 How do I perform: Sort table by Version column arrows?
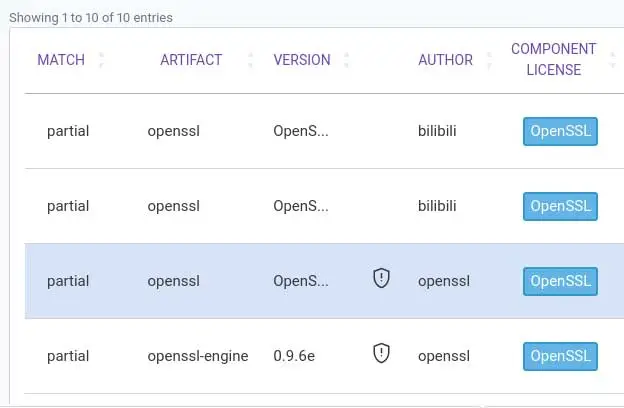345,60
